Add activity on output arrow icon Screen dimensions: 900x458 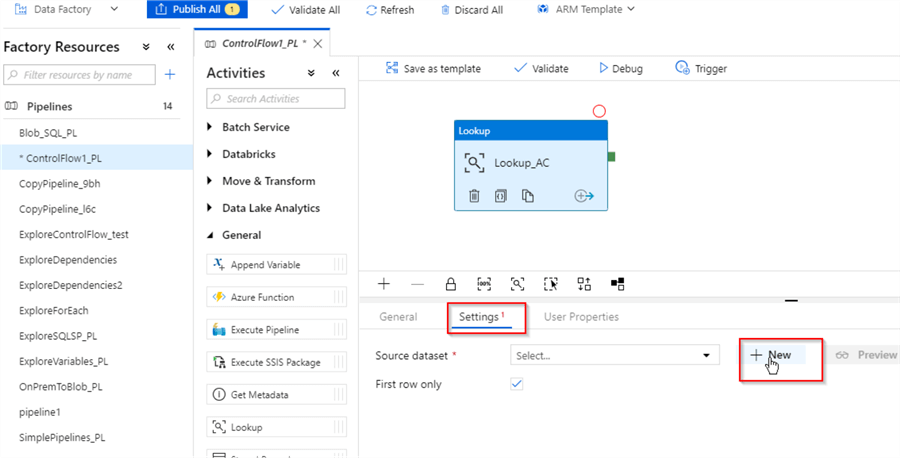tap(584, 196)
